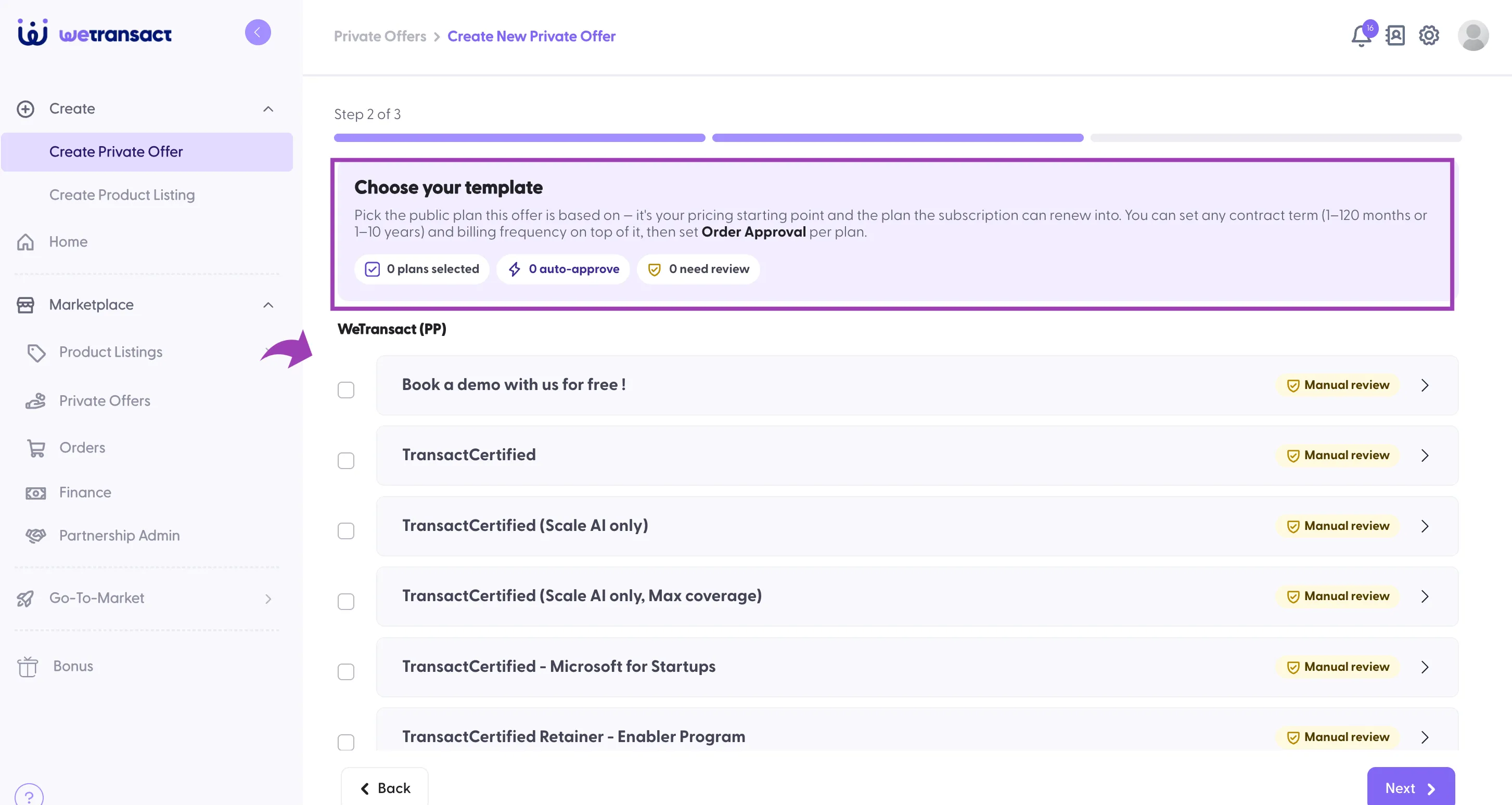Go to Private Offers in sidebar

pyautogui.click(x=105, y=401)
